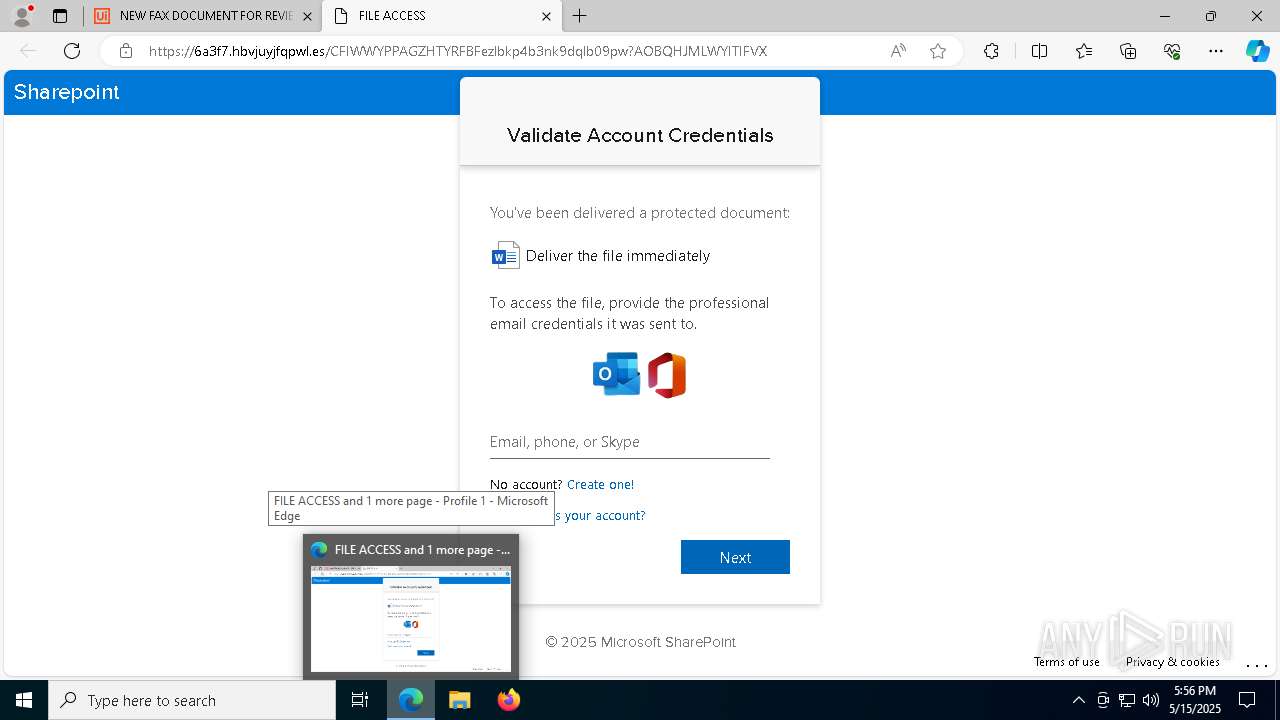Click the Outlook logo icon
The height and width of the screenshot is (720, 1280).
point(616,374)
